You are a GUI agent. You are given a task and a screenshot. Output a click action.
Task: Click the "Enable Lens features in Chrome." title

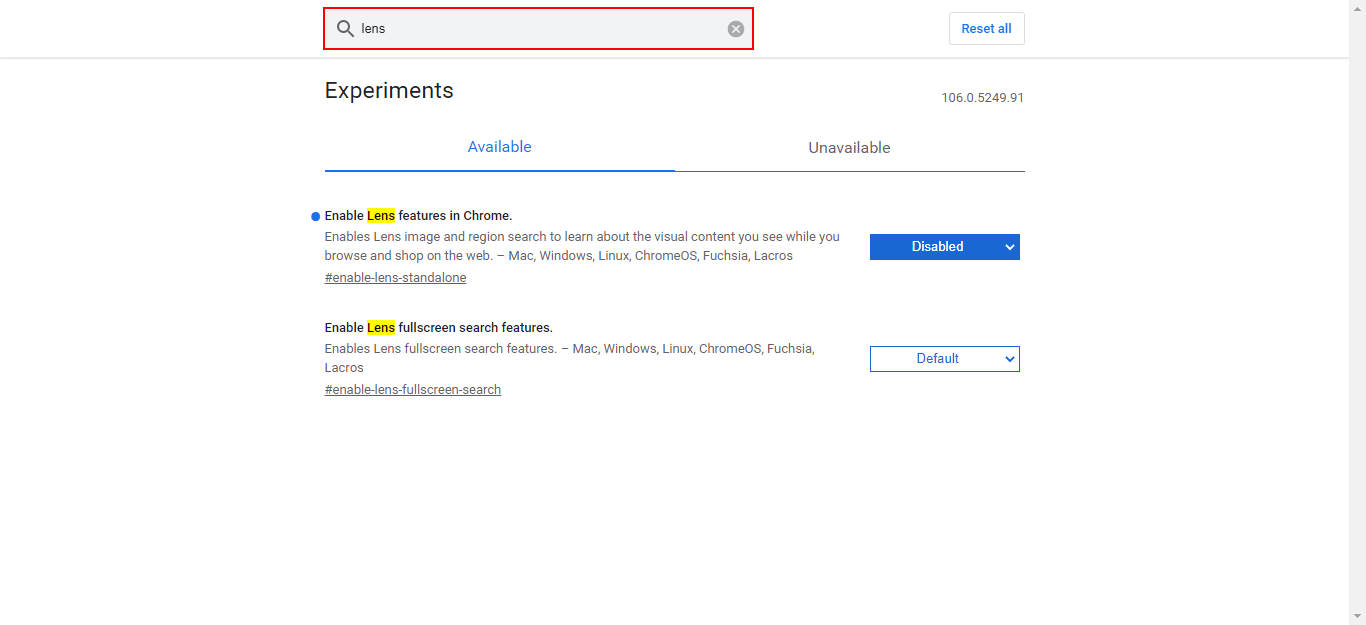[x=418, y=216]
